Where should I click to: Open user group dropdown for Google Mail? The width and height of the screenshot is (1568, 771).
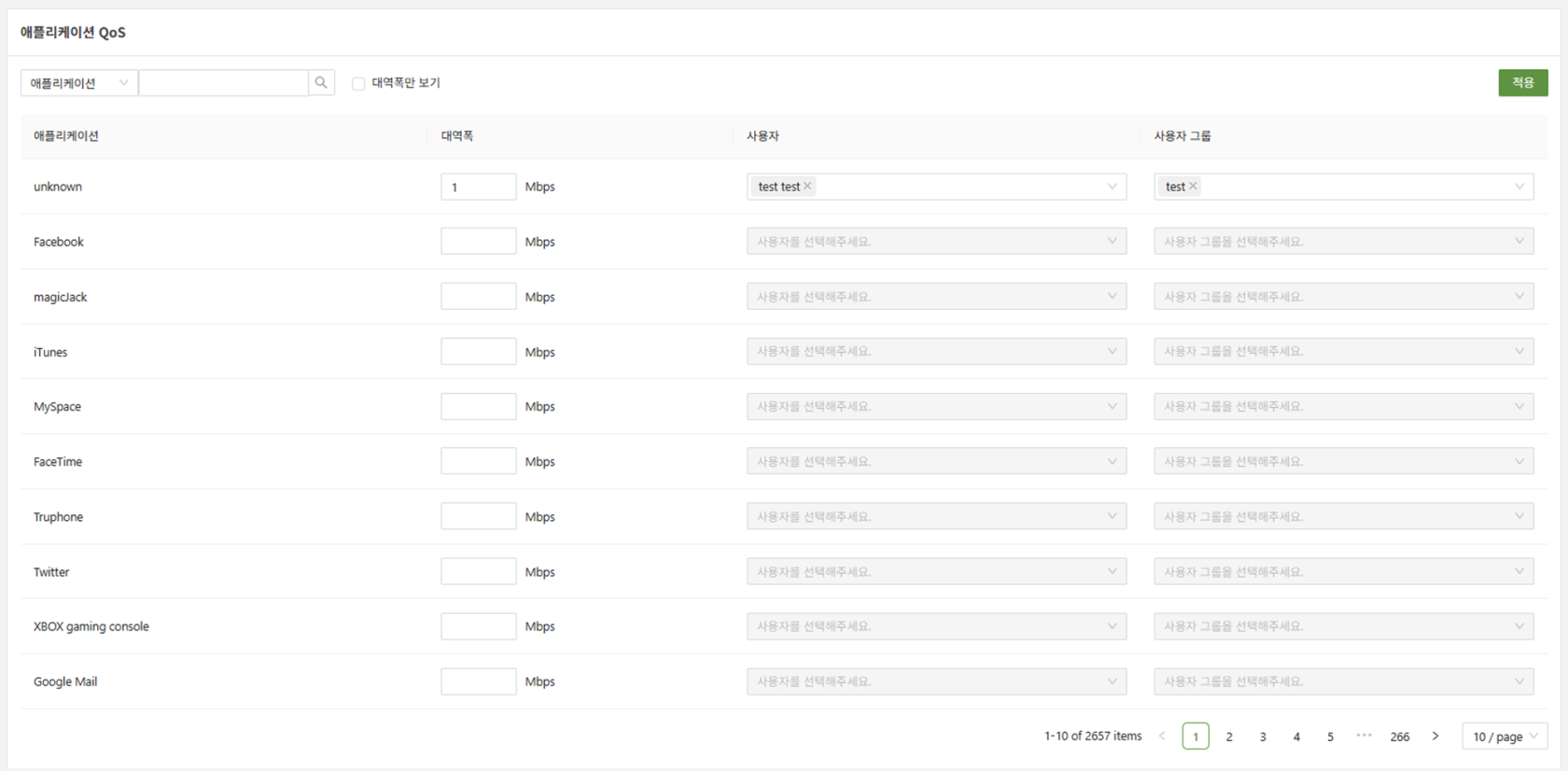tap(1343, 681)
